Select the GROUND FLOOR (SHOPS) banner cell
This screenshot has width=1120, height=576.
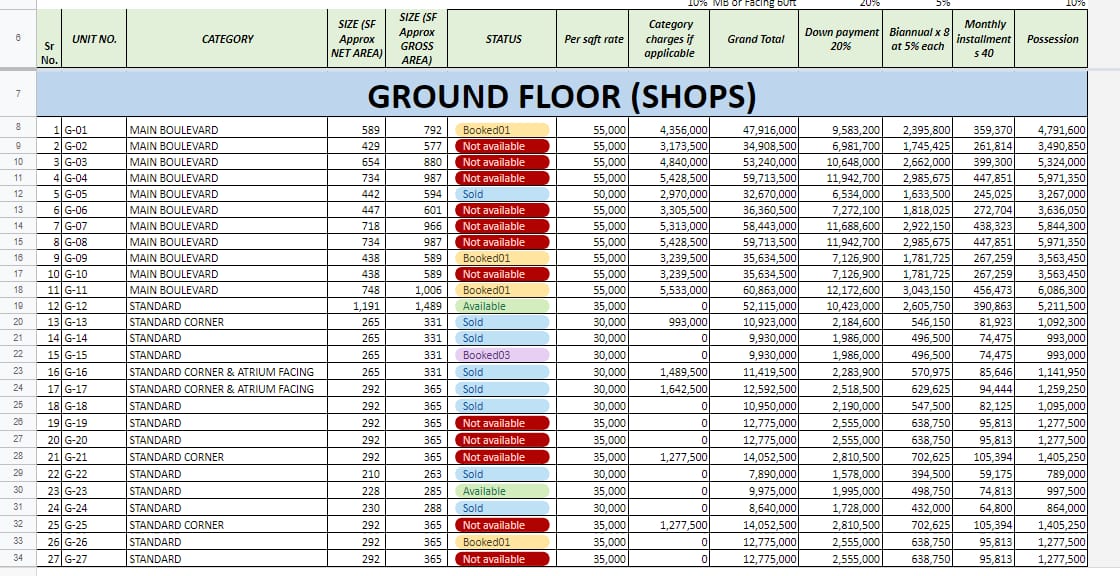pos(562,94)
